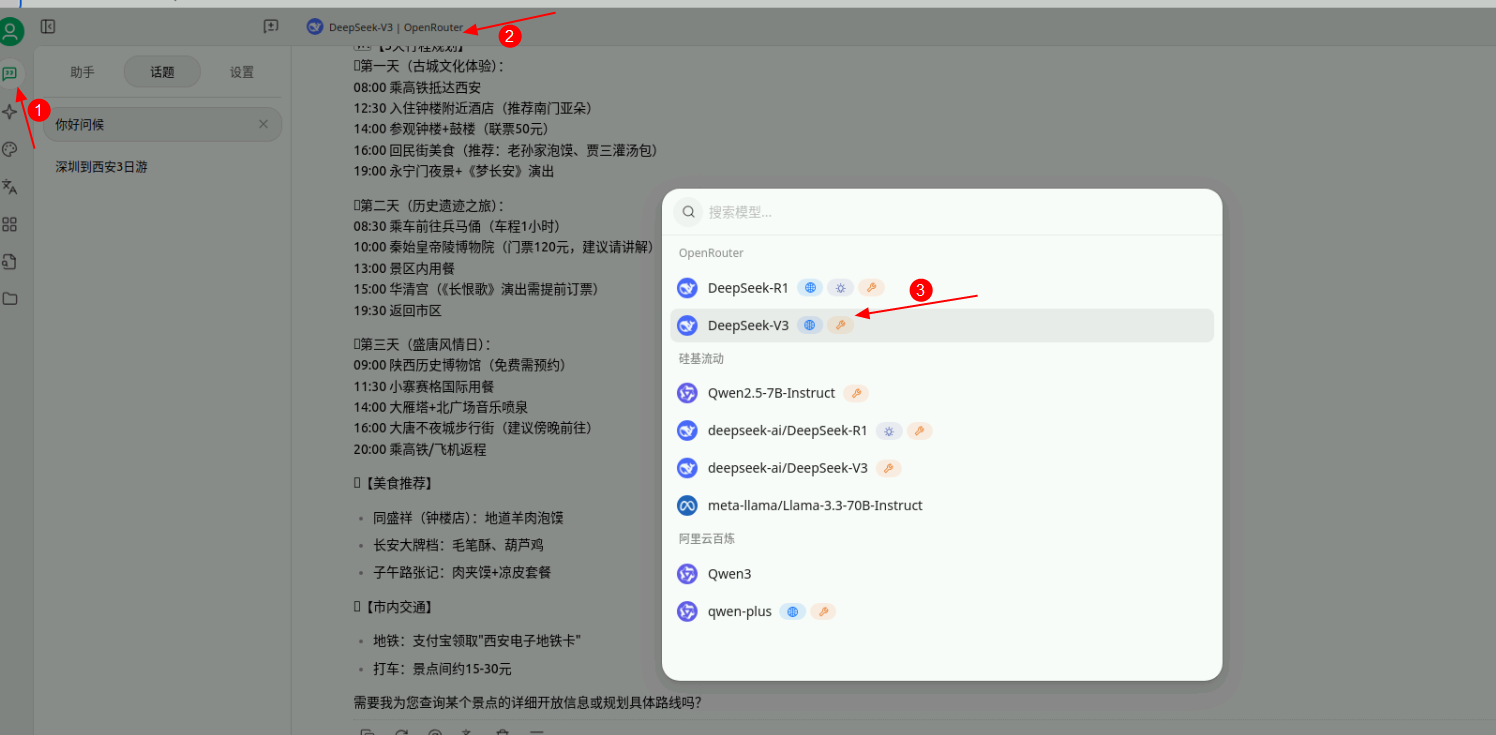Choose the deepseek-ai/DeepSeek-V3 model
This screenshot has height=735, width=1496.
[941, 468]
